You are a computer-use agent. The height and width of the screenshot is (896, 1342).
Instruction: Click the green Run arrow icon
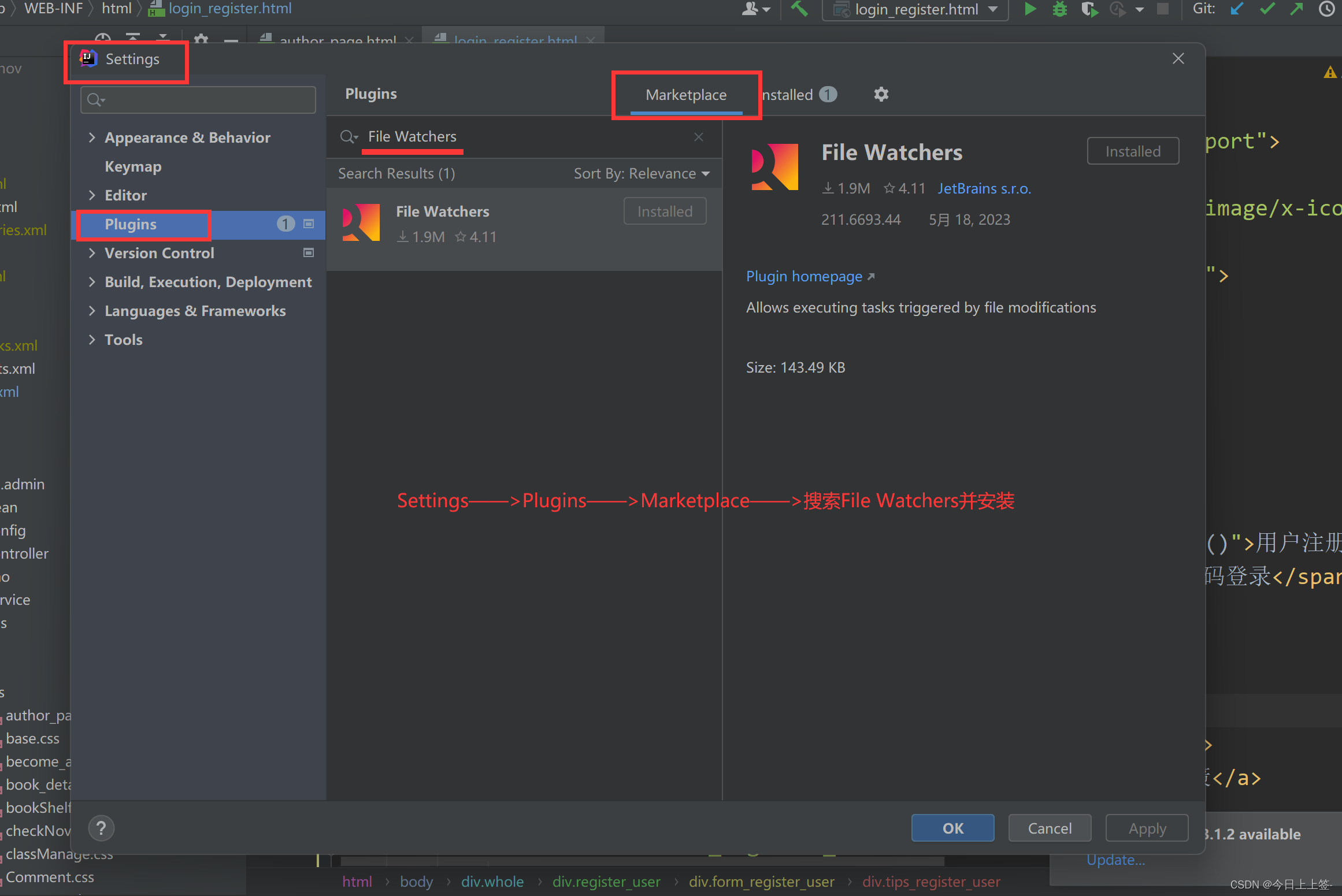1030,9
